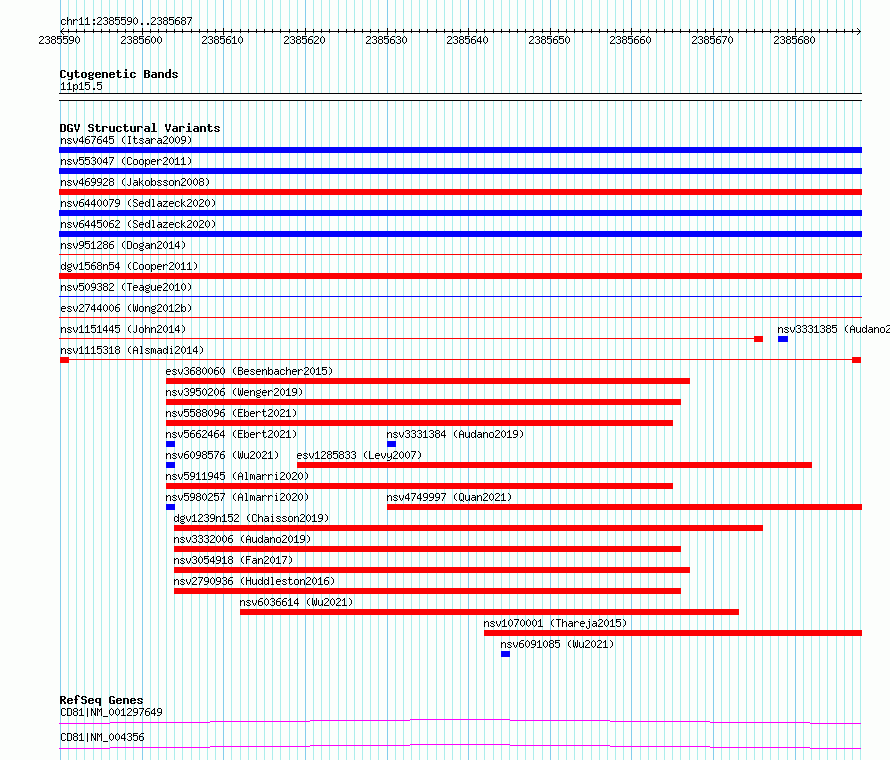Click esv1285833 (Levy2007) variant label
The image size is (890, 760).
(359, 455)
